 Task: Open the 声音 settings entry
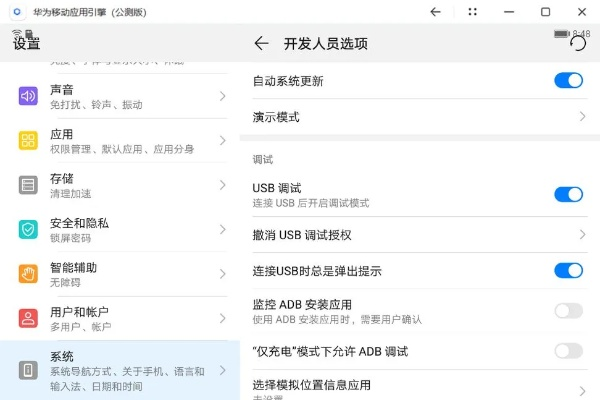point(120,96)
